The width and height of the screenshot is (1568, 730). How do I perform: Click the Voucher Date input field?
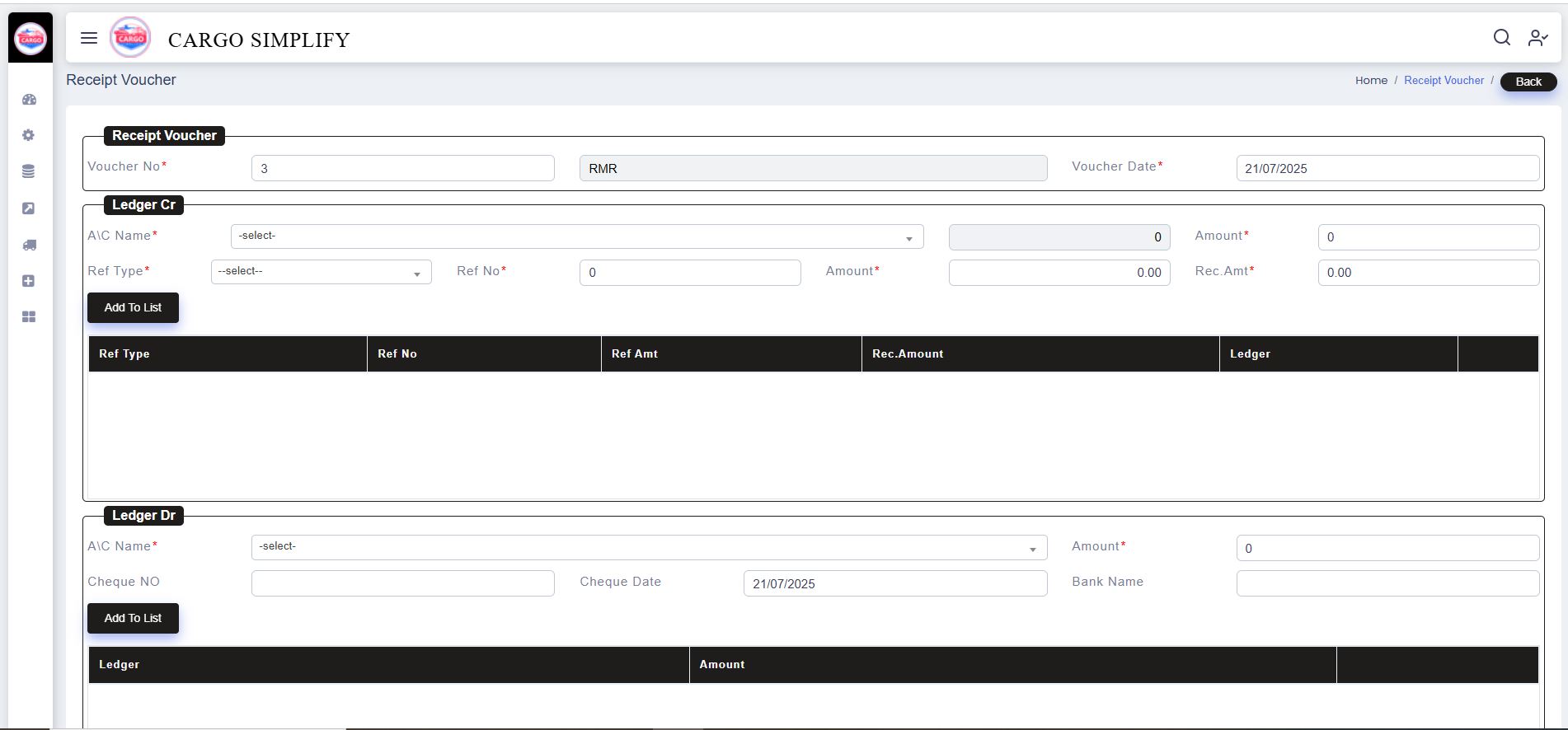1387,168
